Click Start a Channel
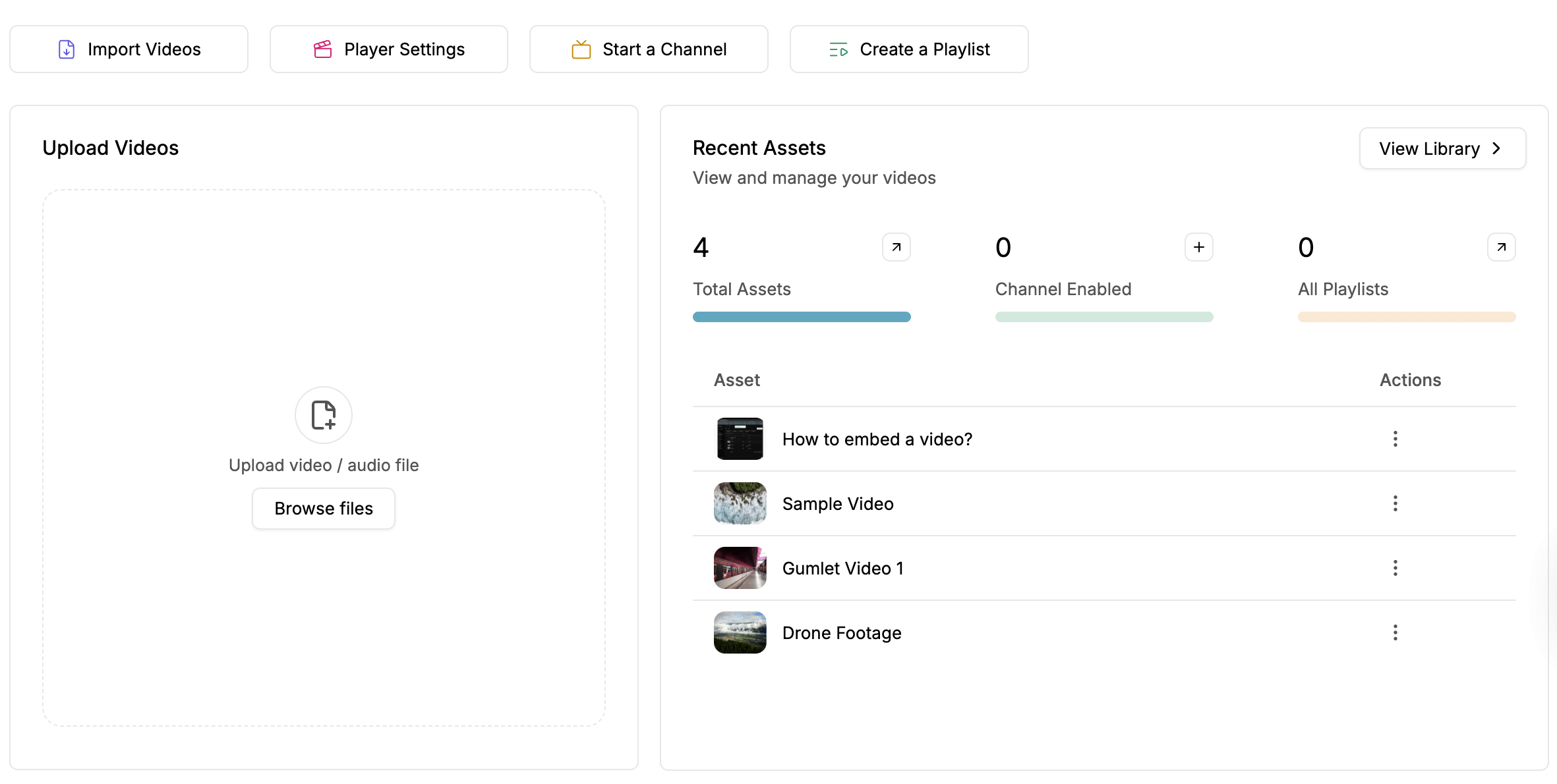Screen dimensions: 1557x784 click(x=649, y=49)
